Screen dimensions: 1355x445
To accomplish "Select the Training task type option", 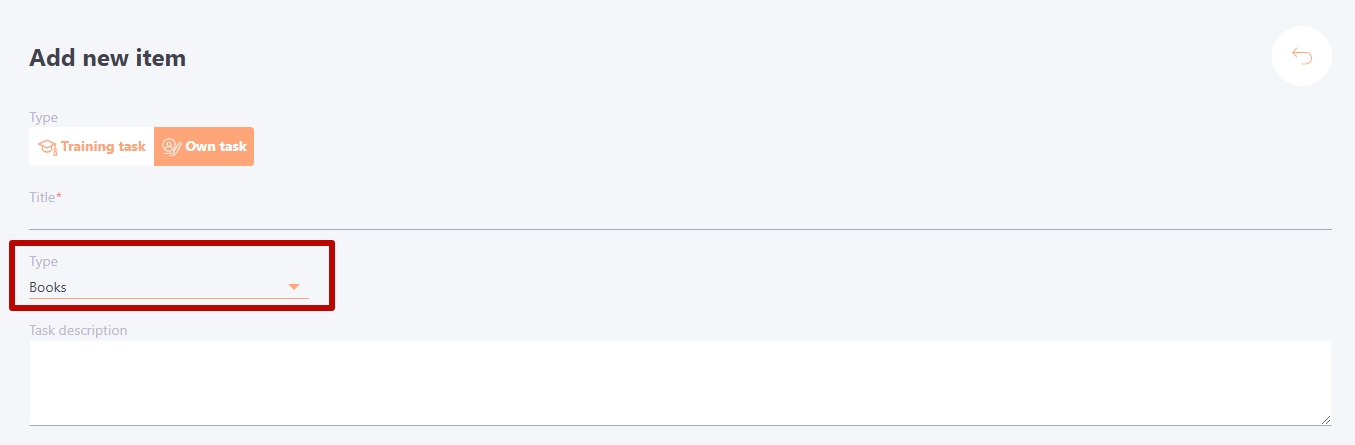I will coord(91,146).
